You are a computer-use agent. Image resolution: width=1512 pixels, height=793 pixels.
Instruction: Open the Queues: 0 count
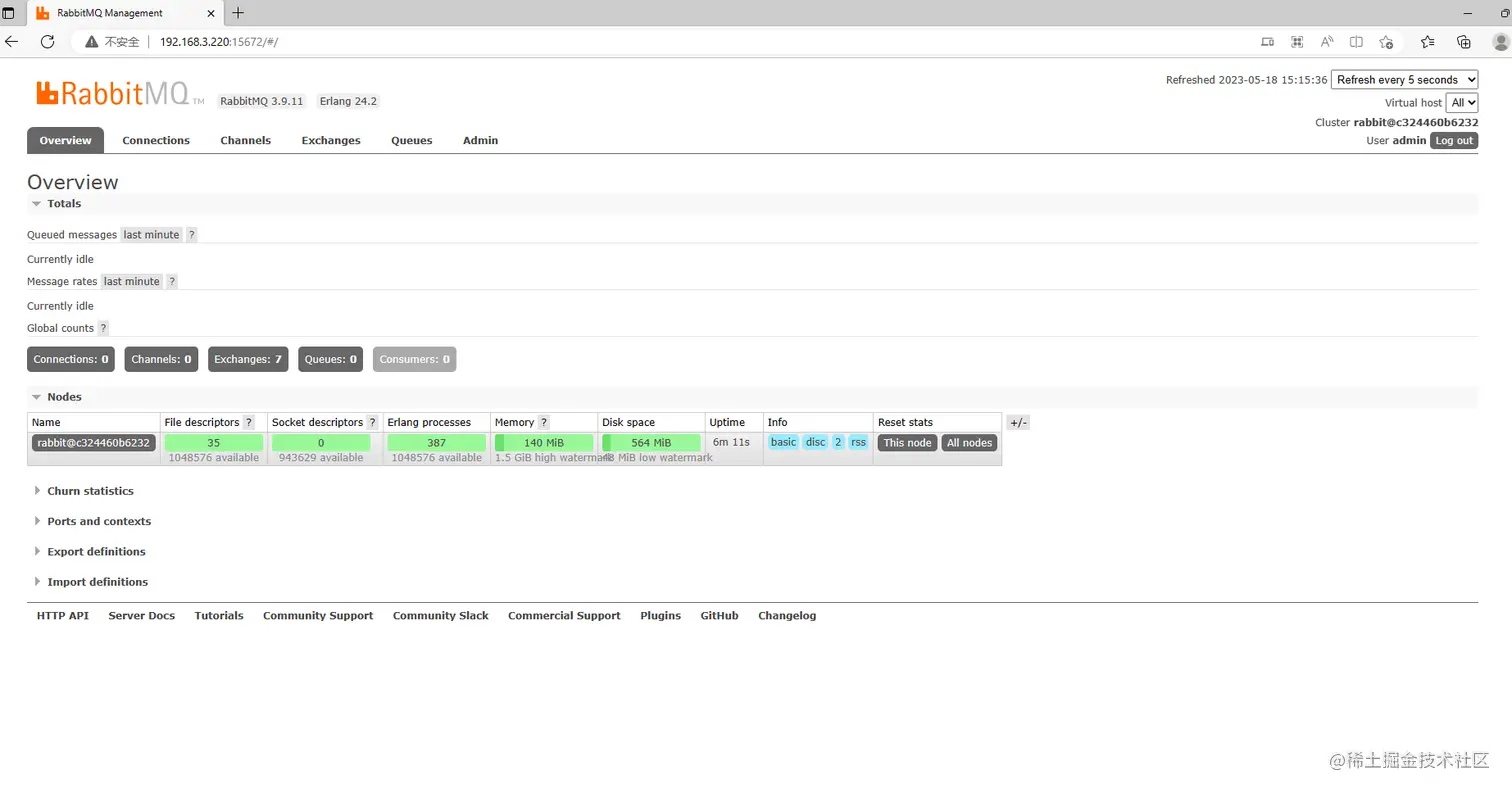[331, 359]
